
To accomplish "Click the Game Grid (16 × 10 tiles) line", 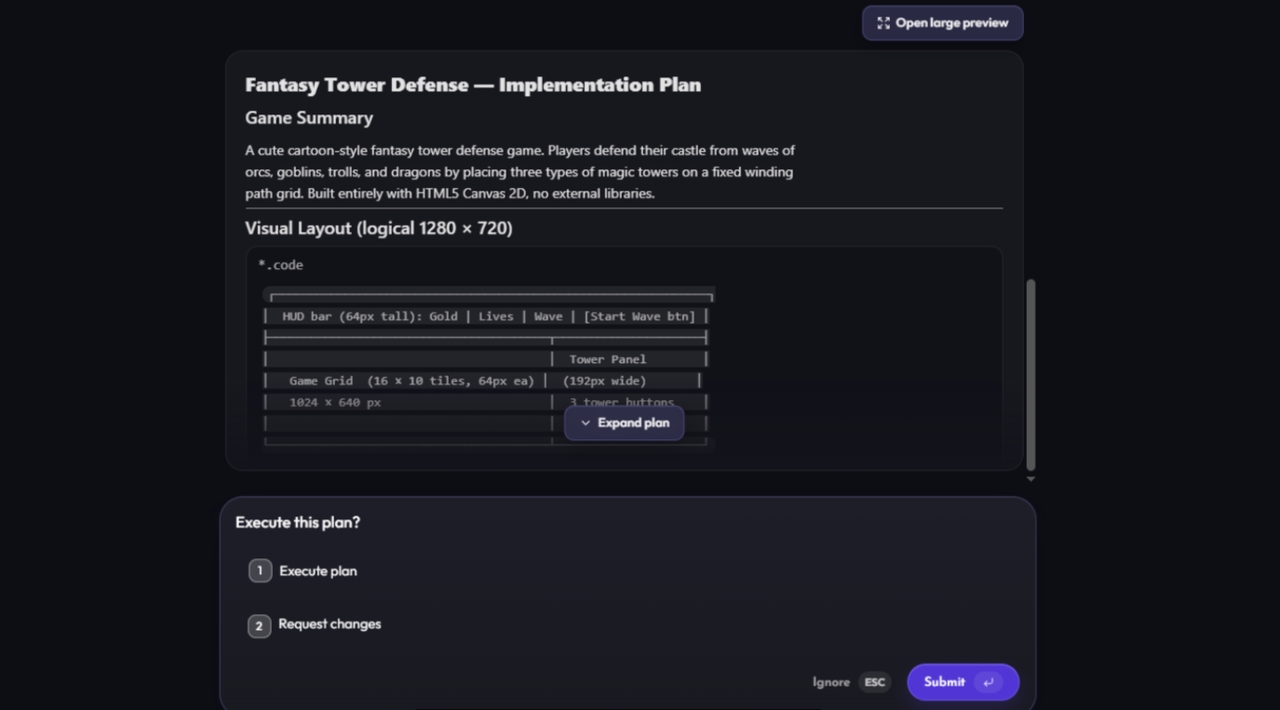I will tap(411, 381).
